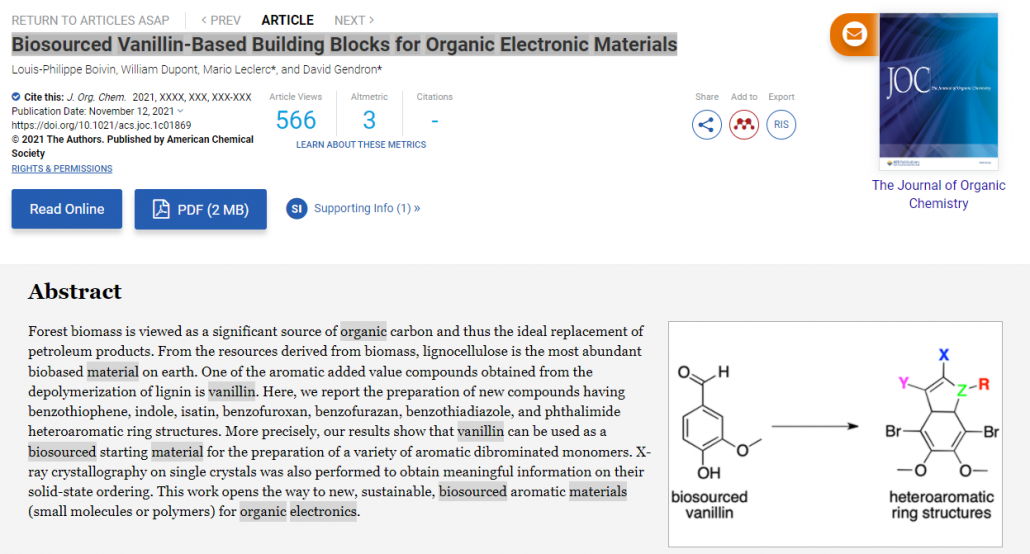Add article to Mendeley via red icon

[744, 125]
